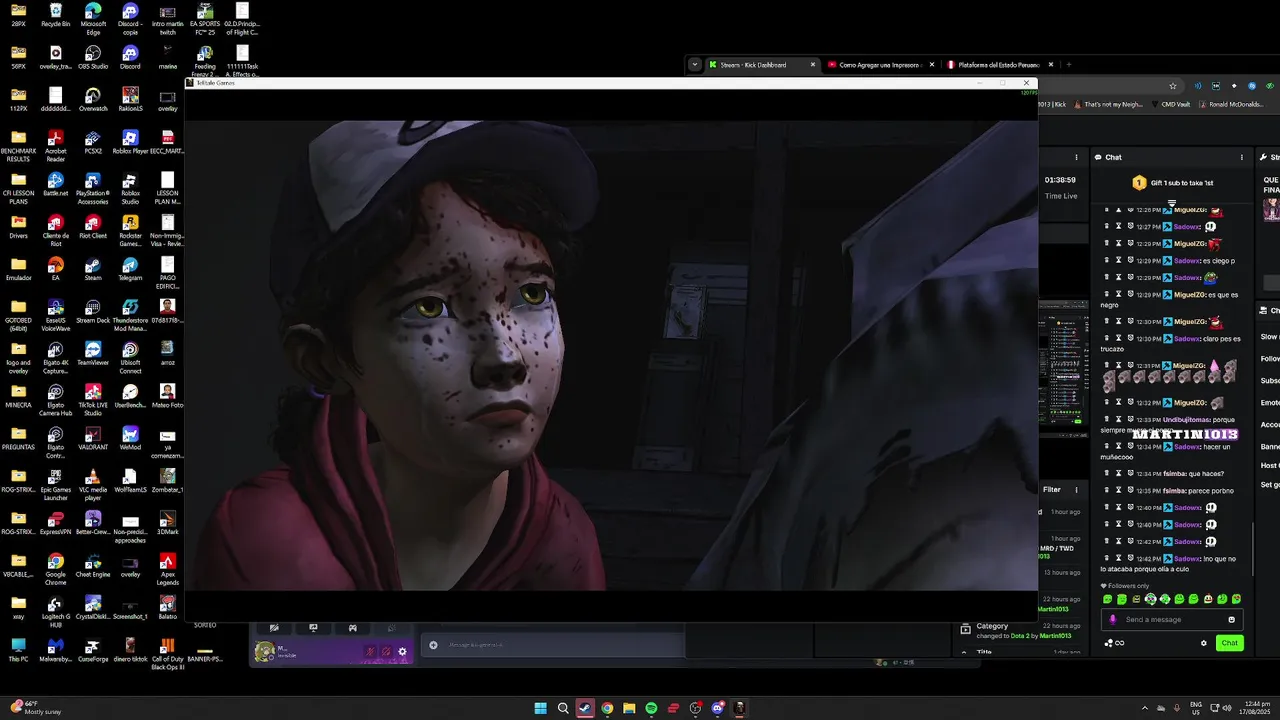Close the Stream - Kick Dashboard tab
The width and height of the screenshot is (1280, 720).
point(812,65)
